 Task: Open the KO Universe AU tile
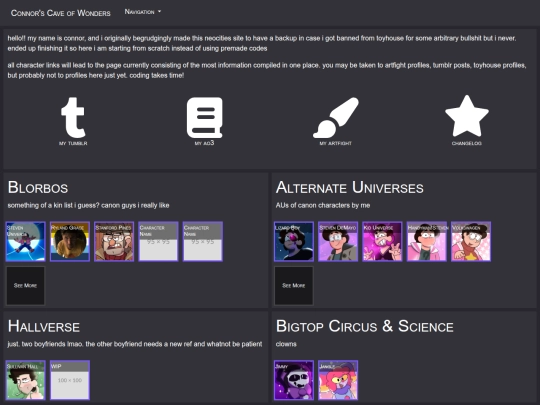pos(382,241)
